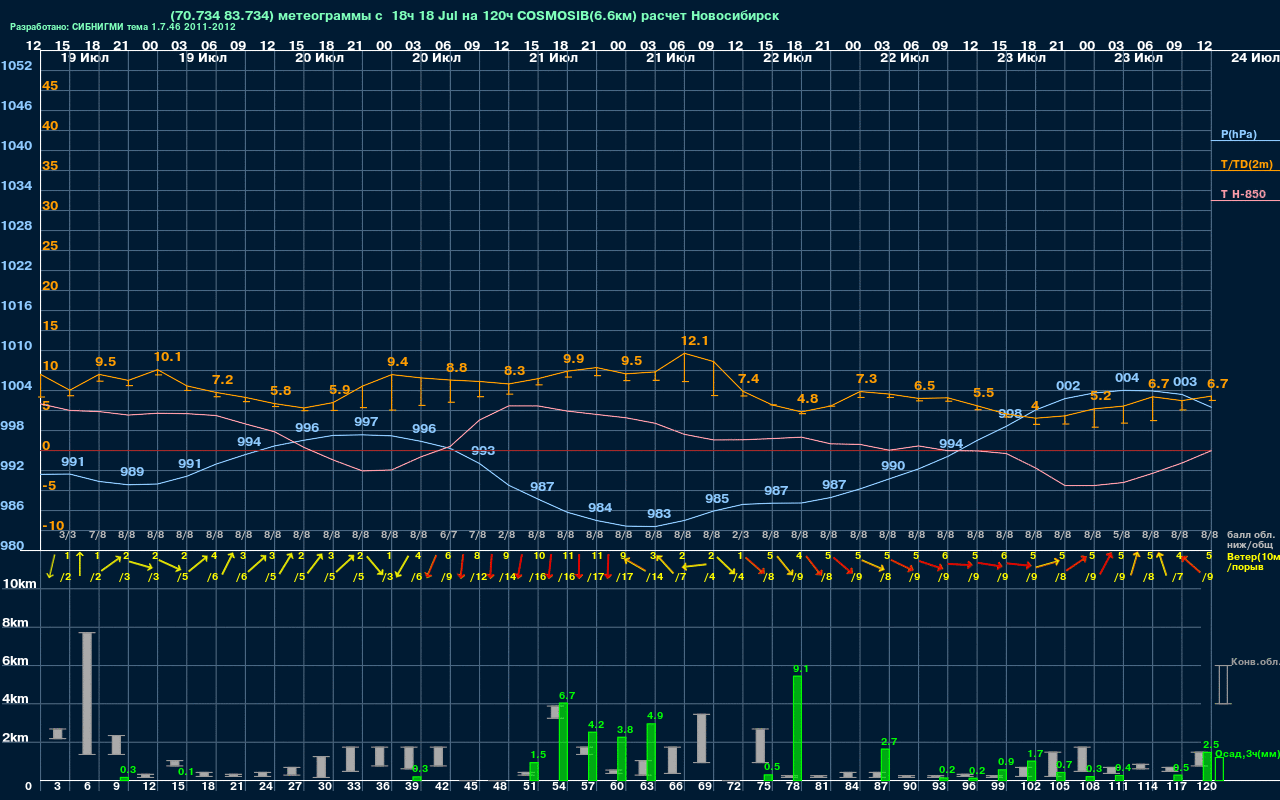Click the 'балл обл. ниж/общ' cloudiness label
This screenshot has width=1280, height=800.
pos(1253,540)
